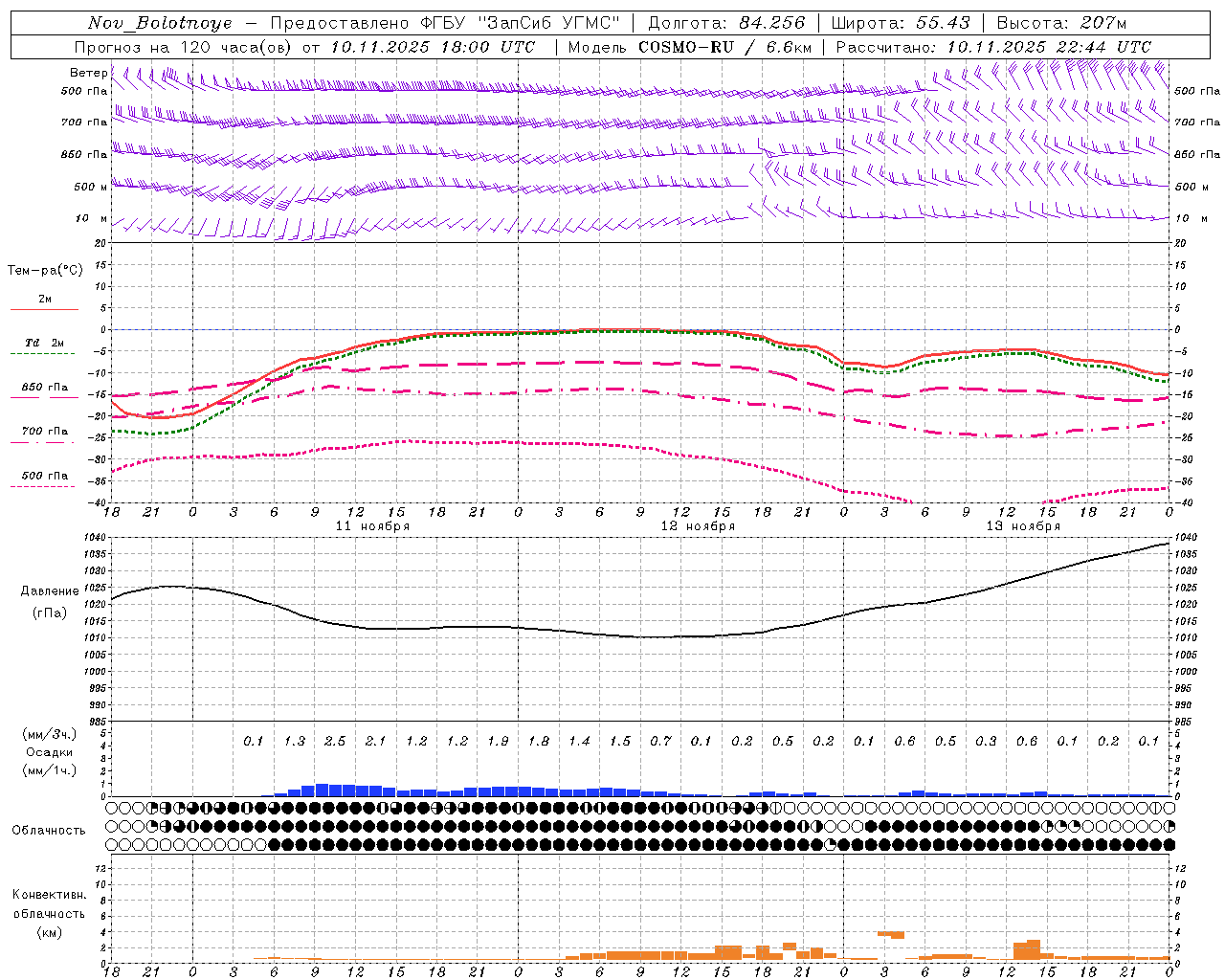1225x980 pixels.
Task: Select "700 гПа" in the temperature legend
Action: pos(45,432)
